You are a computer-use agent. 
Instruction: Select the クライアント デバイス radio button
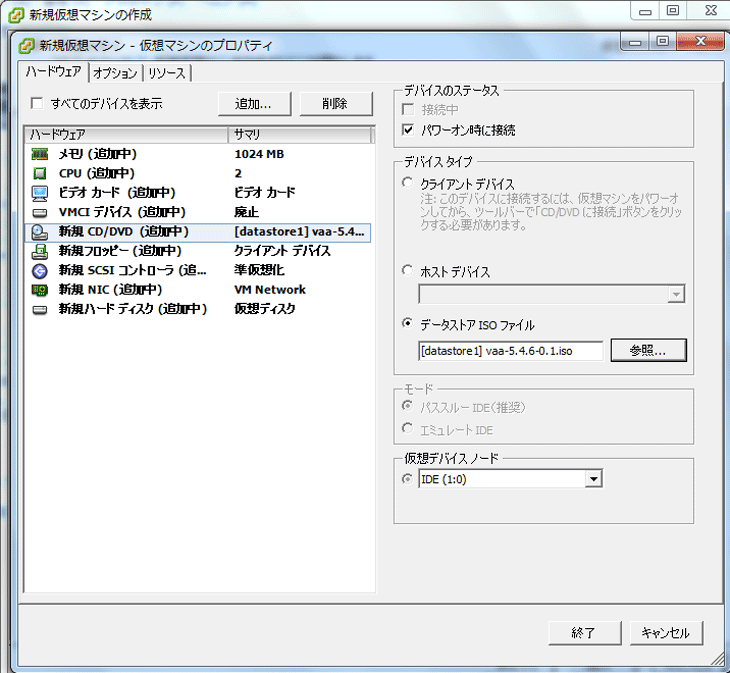(407, 183)
